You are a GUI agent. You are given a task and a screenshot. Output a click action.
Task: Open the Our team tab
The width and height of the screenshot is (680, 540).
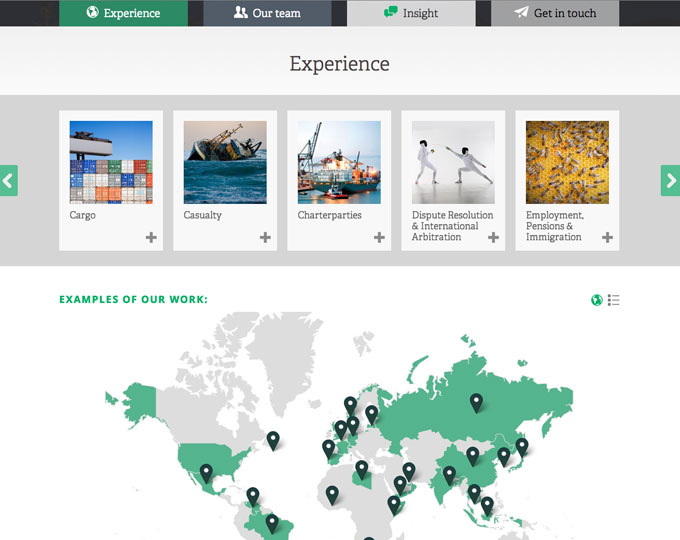(x=268, y=13)
